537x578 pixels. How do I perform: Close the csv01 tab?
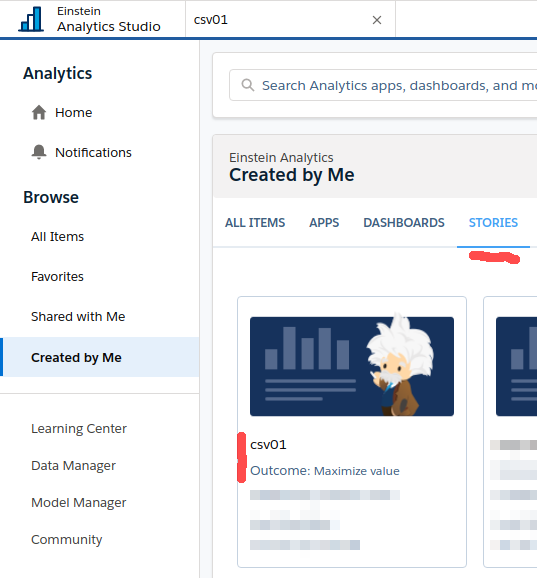377,20
